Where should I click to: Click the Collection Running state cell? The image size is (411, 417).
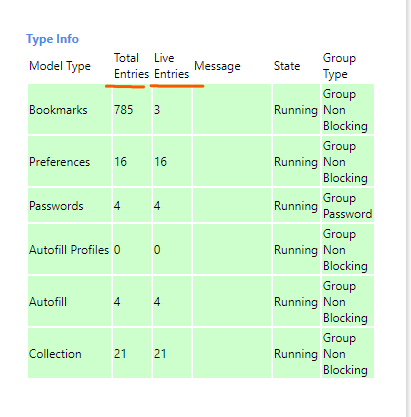(x=296, y=354)
